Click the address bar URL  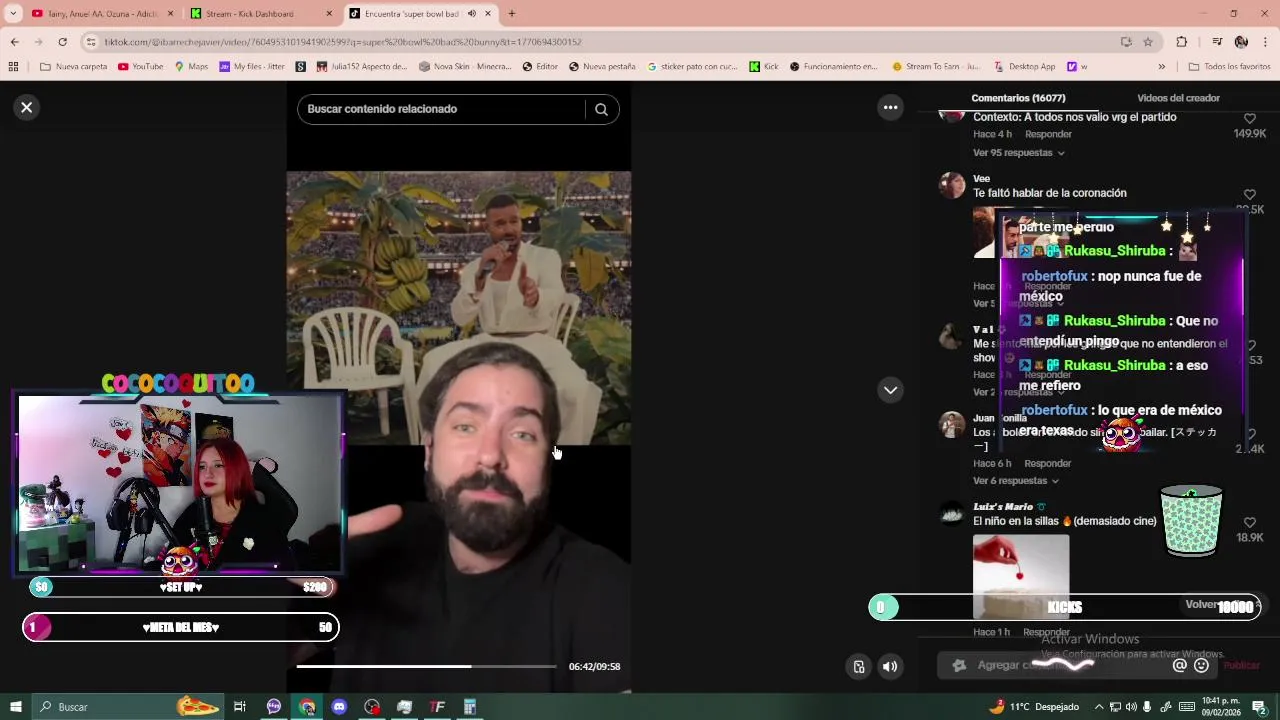click(343, 42)
